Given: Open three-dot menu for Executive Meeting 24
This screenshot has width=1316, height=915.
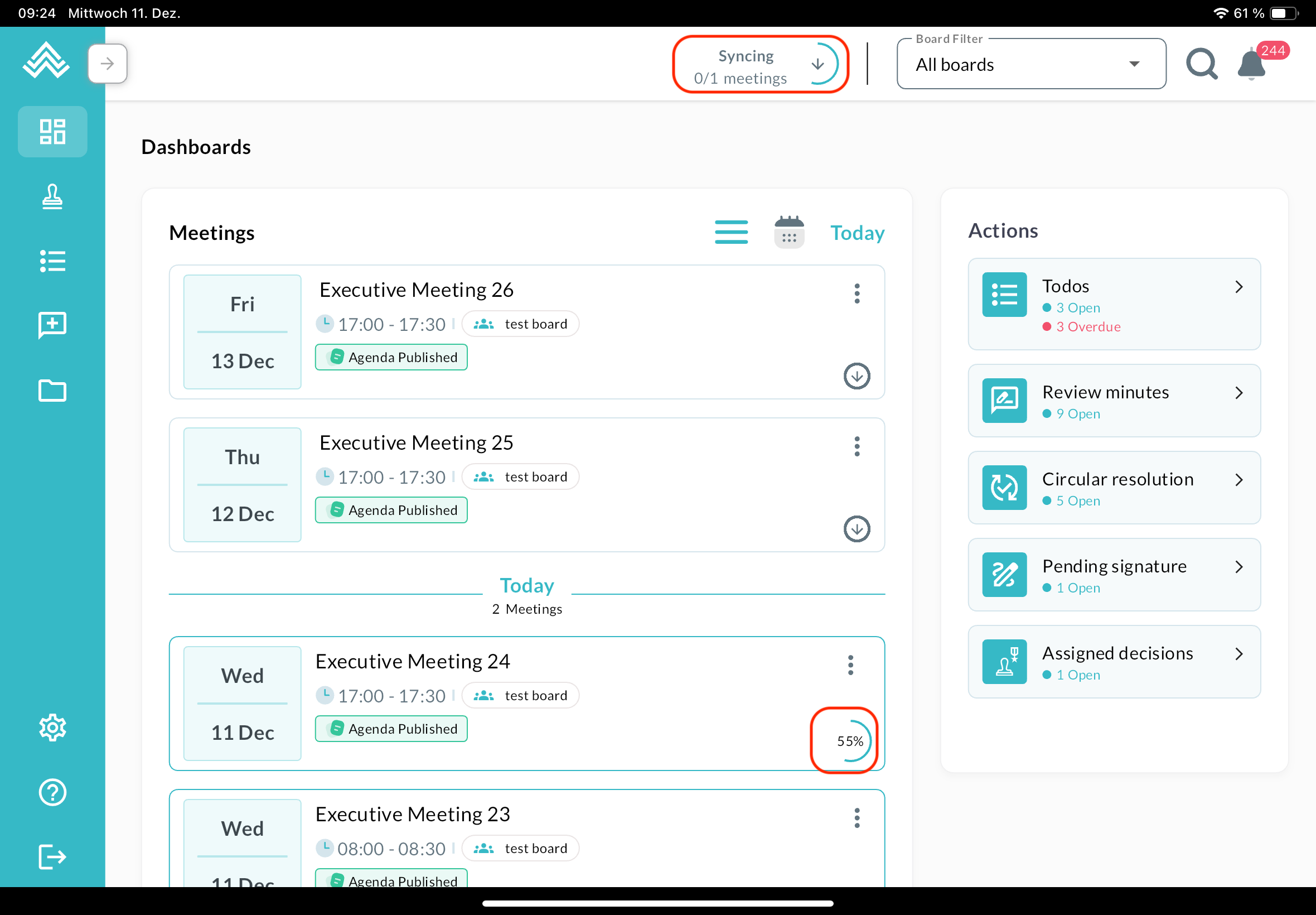Looking at the screenshot, I should tap(850, 665).
